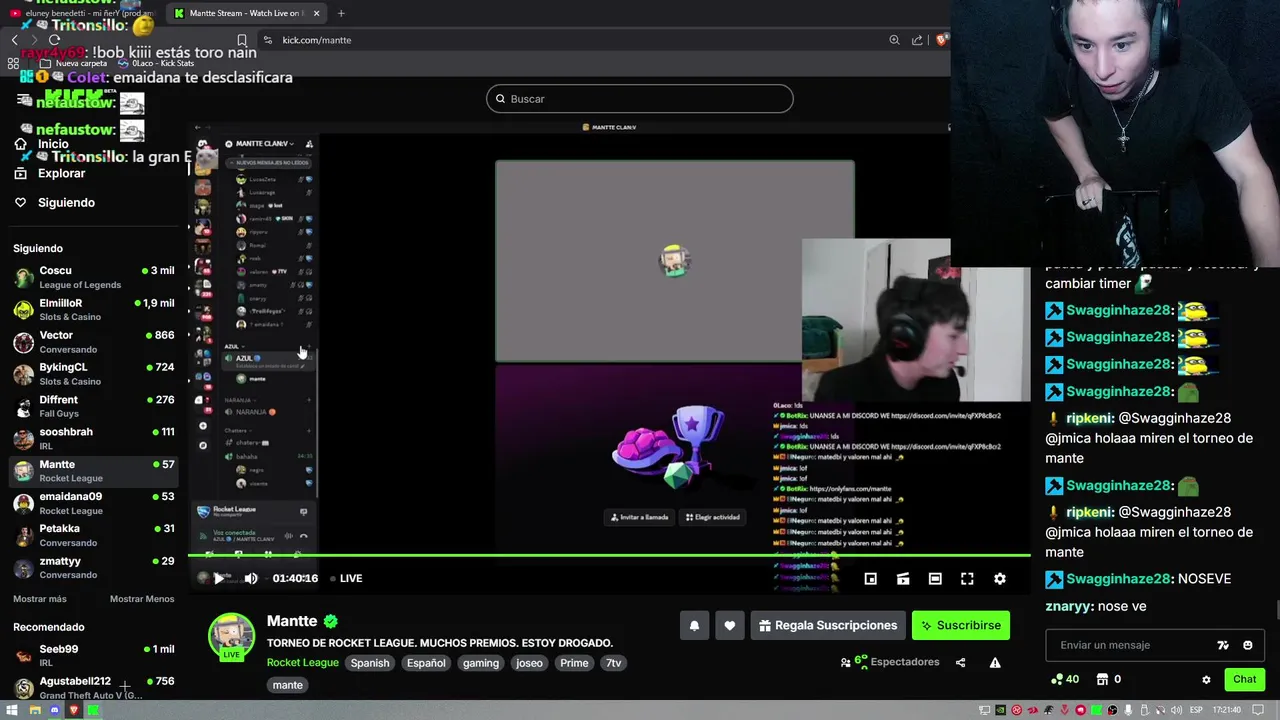Open Discord from the taskbar

coord(54,710)
